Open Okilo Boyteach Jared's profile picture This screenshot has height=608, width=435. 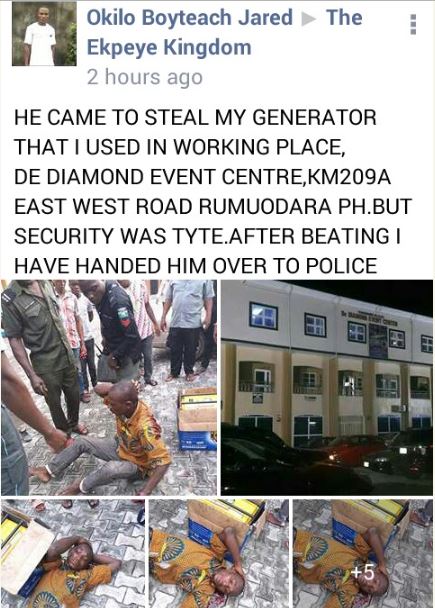(44, 33)
